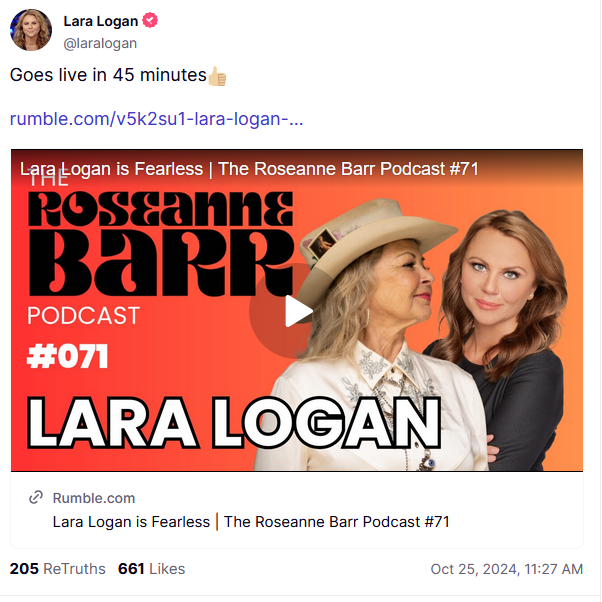View the 661 Likes list
The width and height of the screenshot is (602, 602).
point(152,569)
